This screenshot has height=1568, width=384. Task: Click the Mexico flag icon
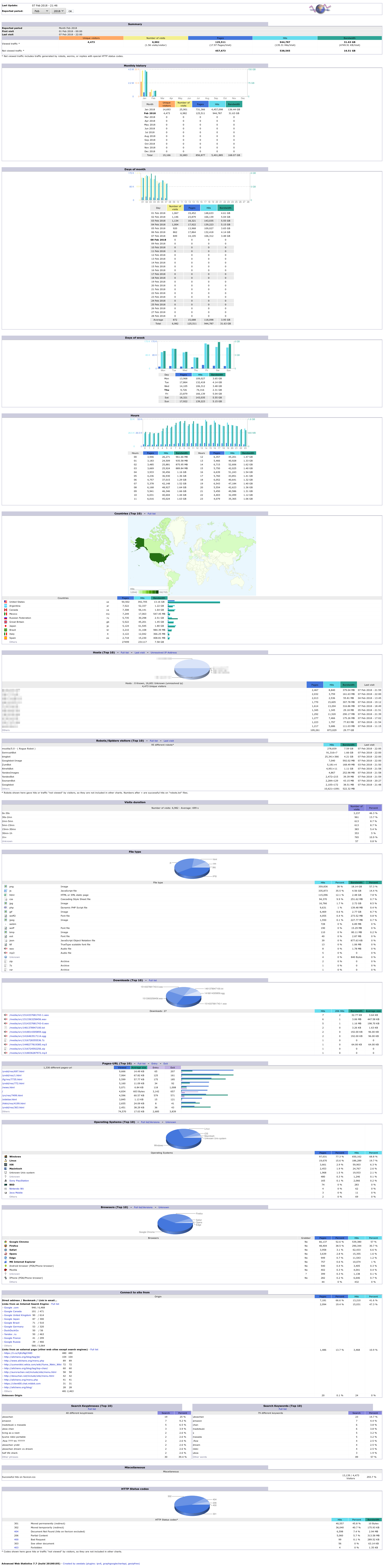pyautogui.click(x=5, y=614)
